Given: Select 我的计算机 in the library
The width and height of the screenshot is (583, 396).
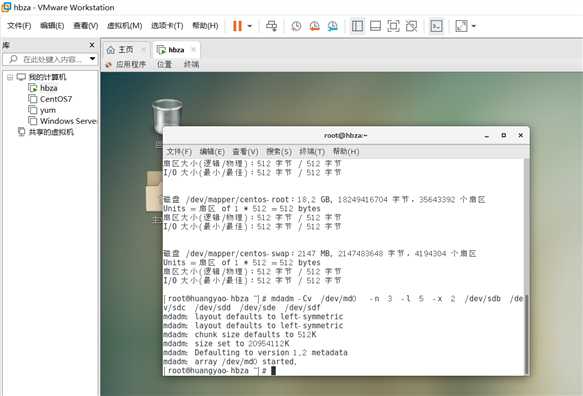Looking at the screenshot, I should (47, 77).
